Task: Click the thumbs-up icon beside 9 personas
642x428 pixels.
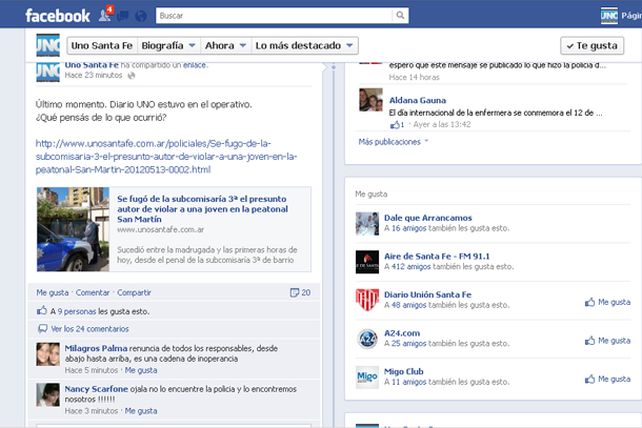Action: (42, 310)
